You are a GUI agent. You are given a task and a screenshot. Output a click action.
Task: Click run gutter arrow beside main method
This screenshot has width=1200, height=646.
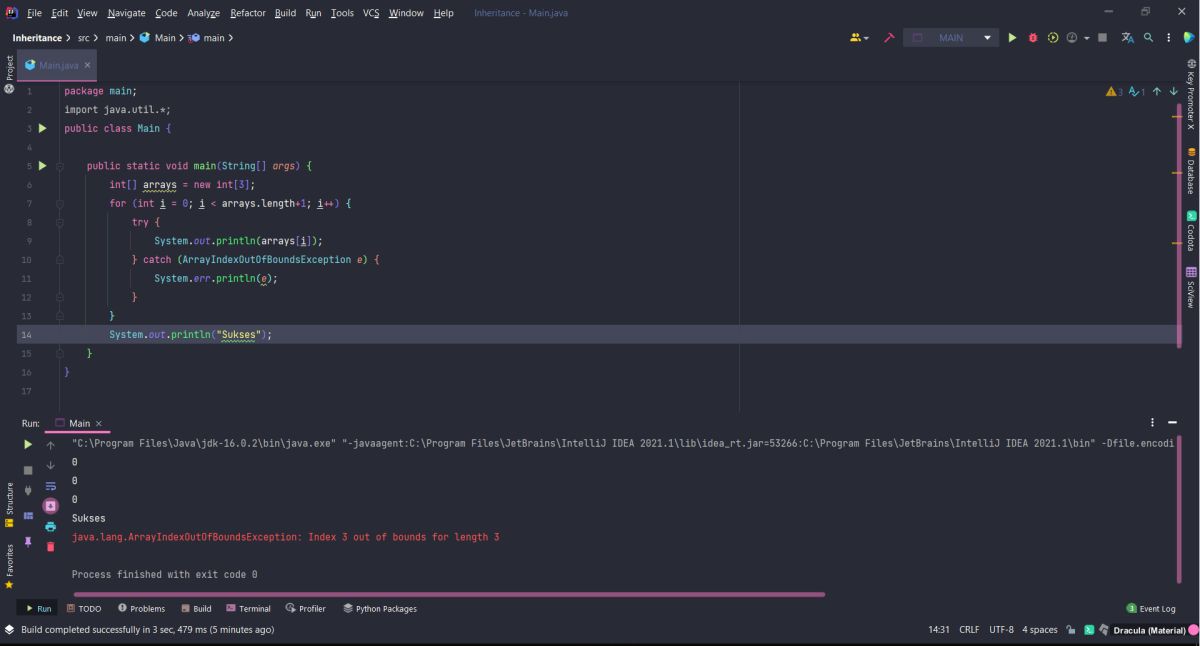tap(42, 166)
